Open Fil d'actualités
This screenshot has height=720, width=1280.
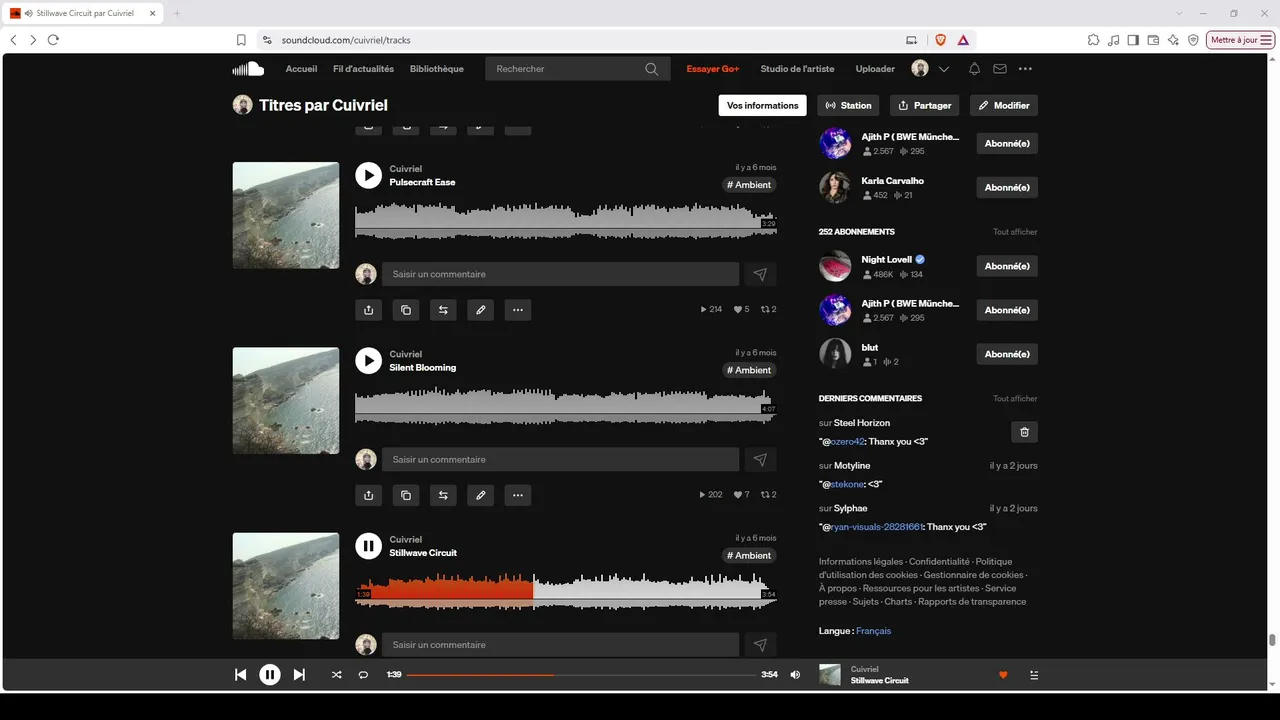click(x=363, y=69)
